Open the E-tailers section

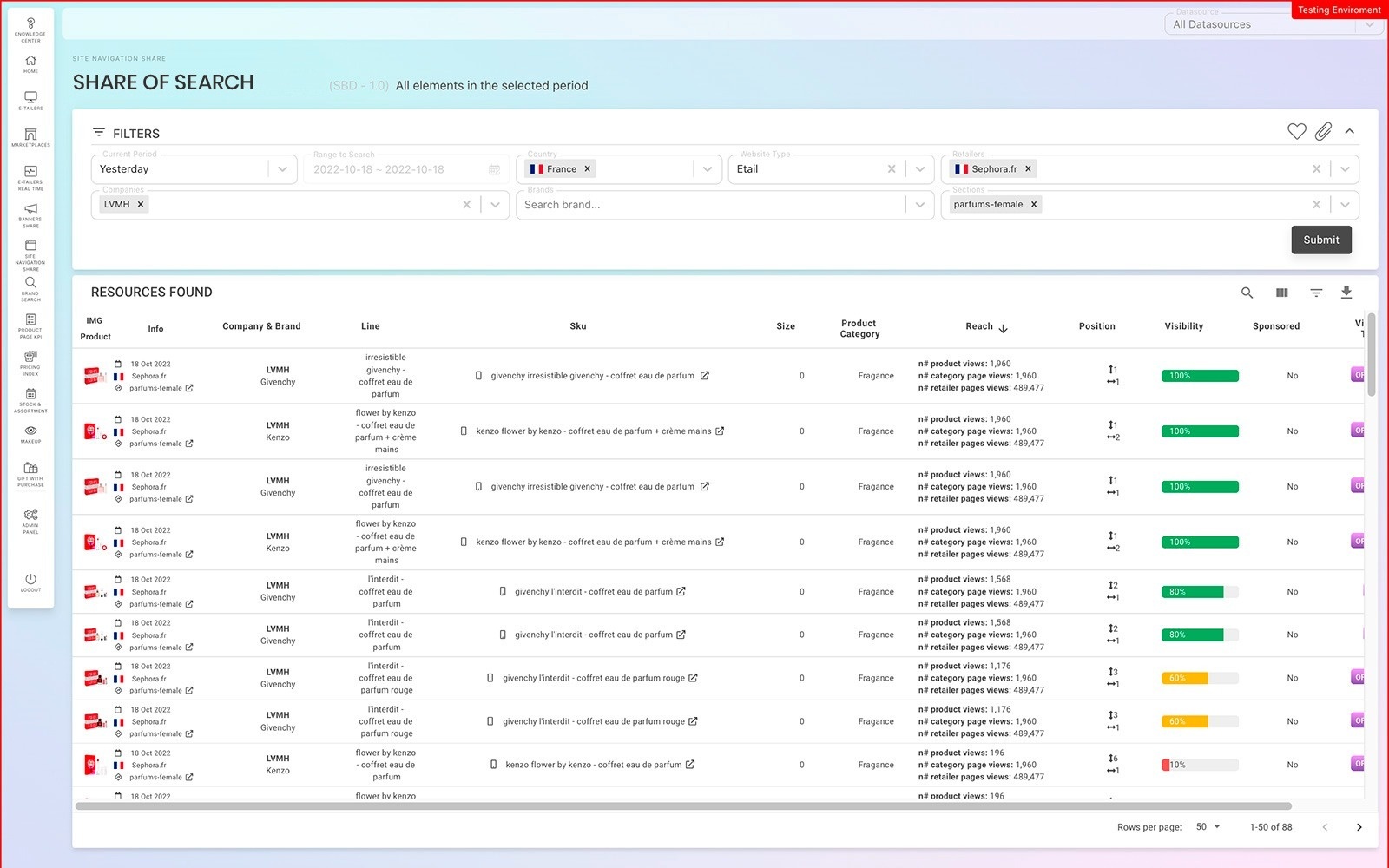(30, 102)
